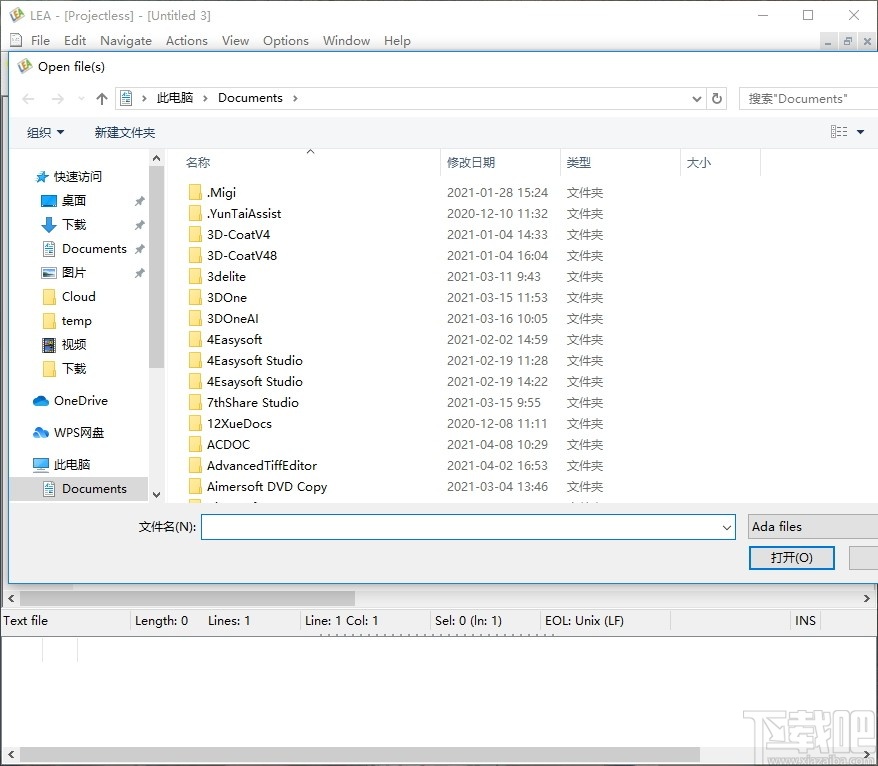The height and width of the screenshot is (766, 878).
Task: Select the 3DOneAI folder icon
Action: [195, 319]
